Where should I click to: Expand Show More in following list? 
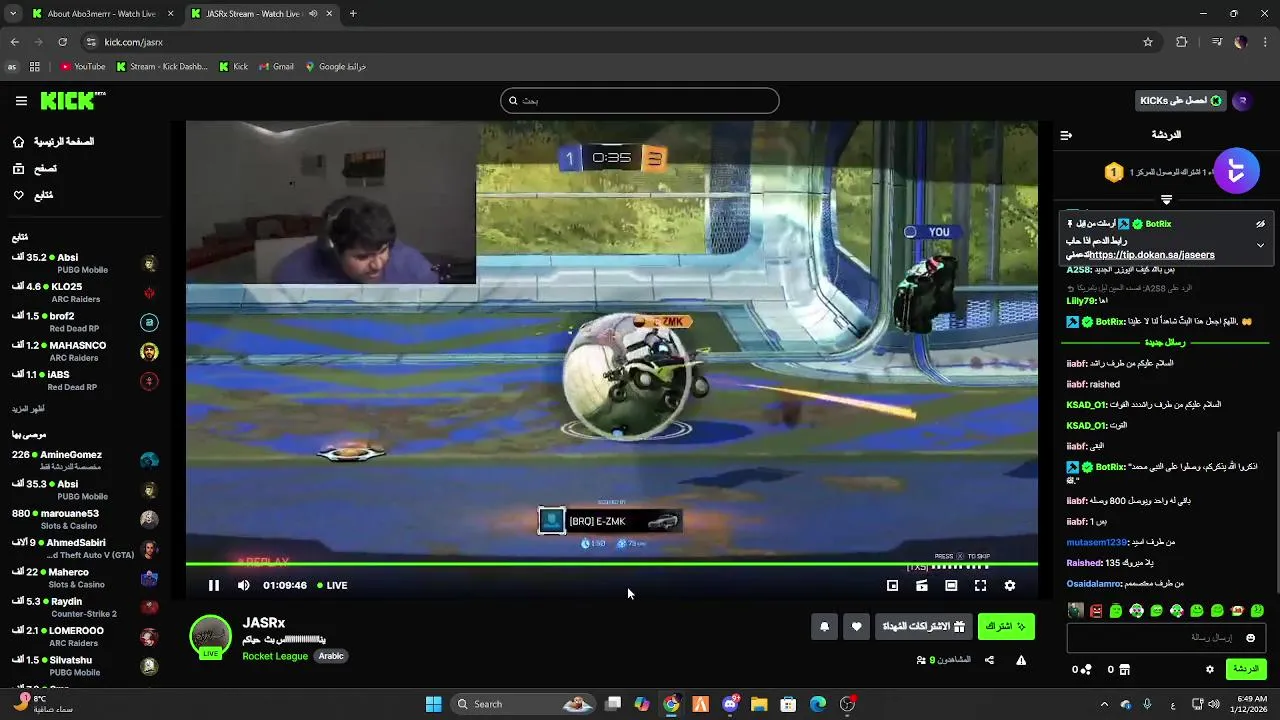coord(28,409)
